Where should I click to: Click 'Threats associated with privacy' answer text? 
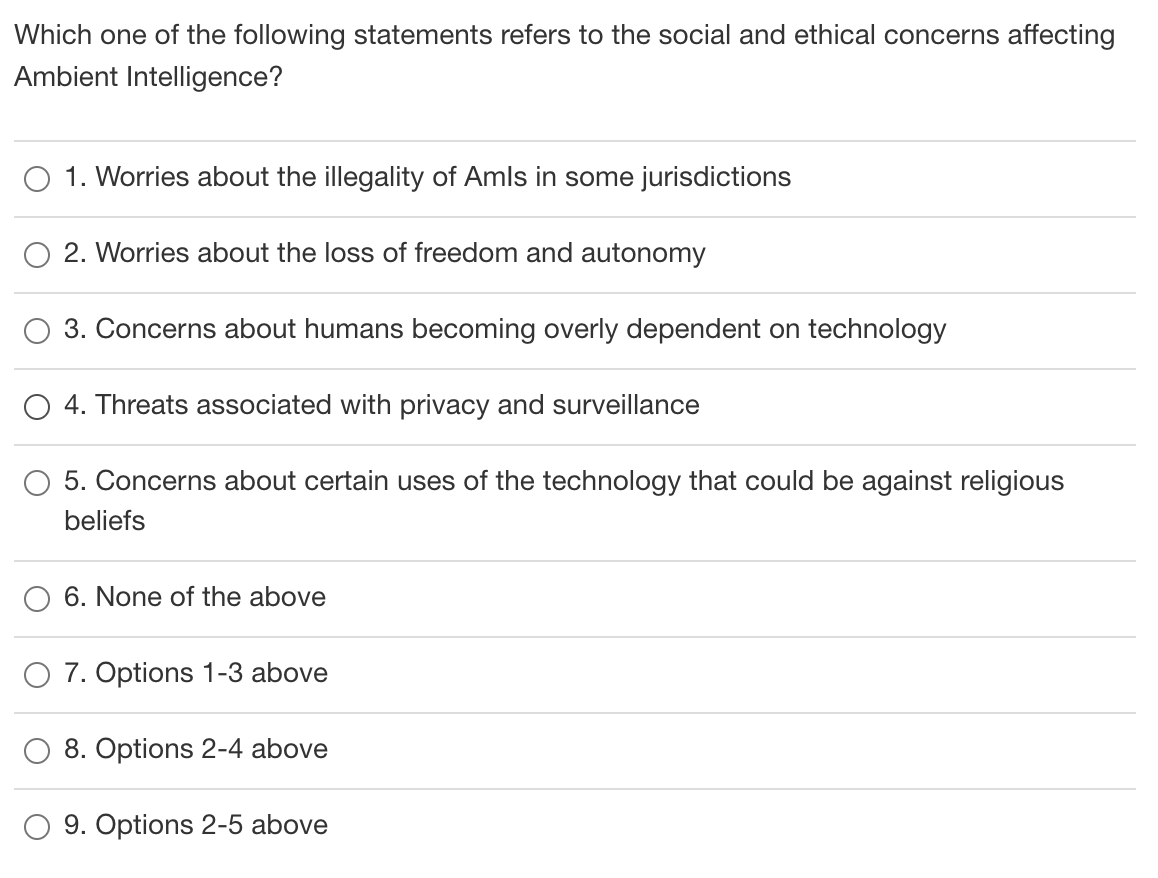pyautogui.click(x=292, y=405)
